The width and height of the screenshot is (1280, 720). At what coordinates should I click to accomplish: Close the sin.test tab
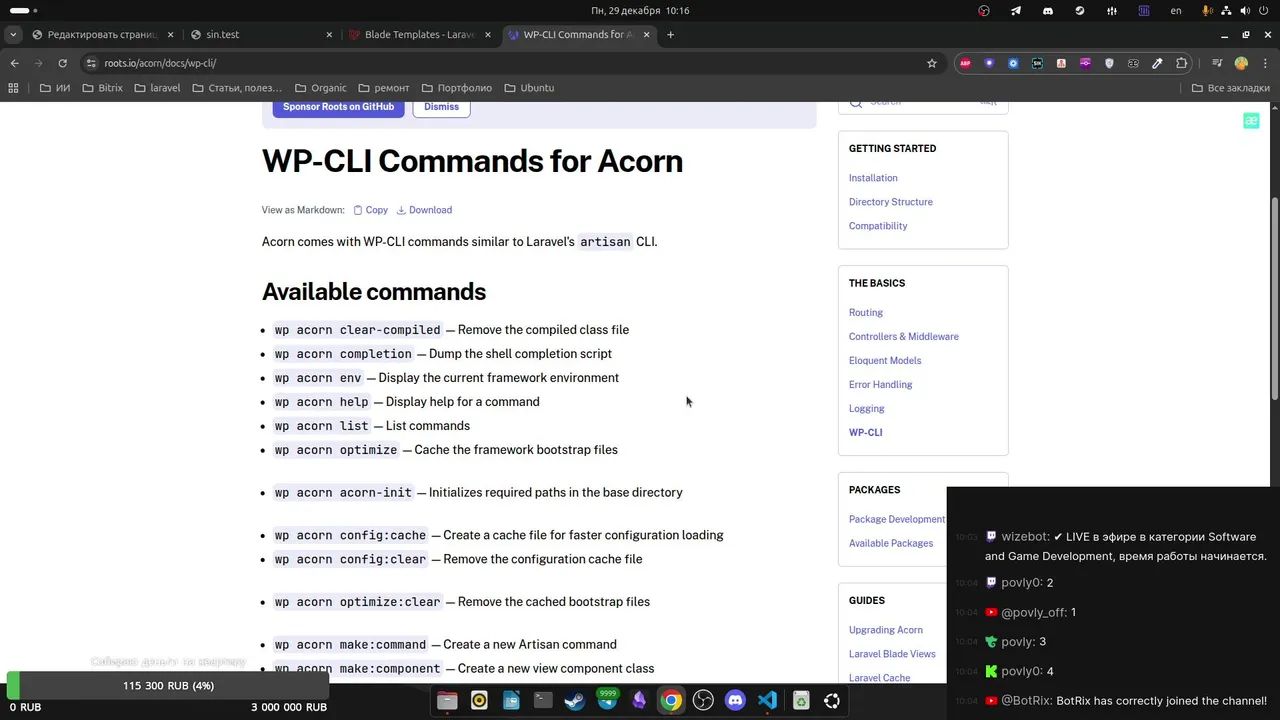click(329, 34)
